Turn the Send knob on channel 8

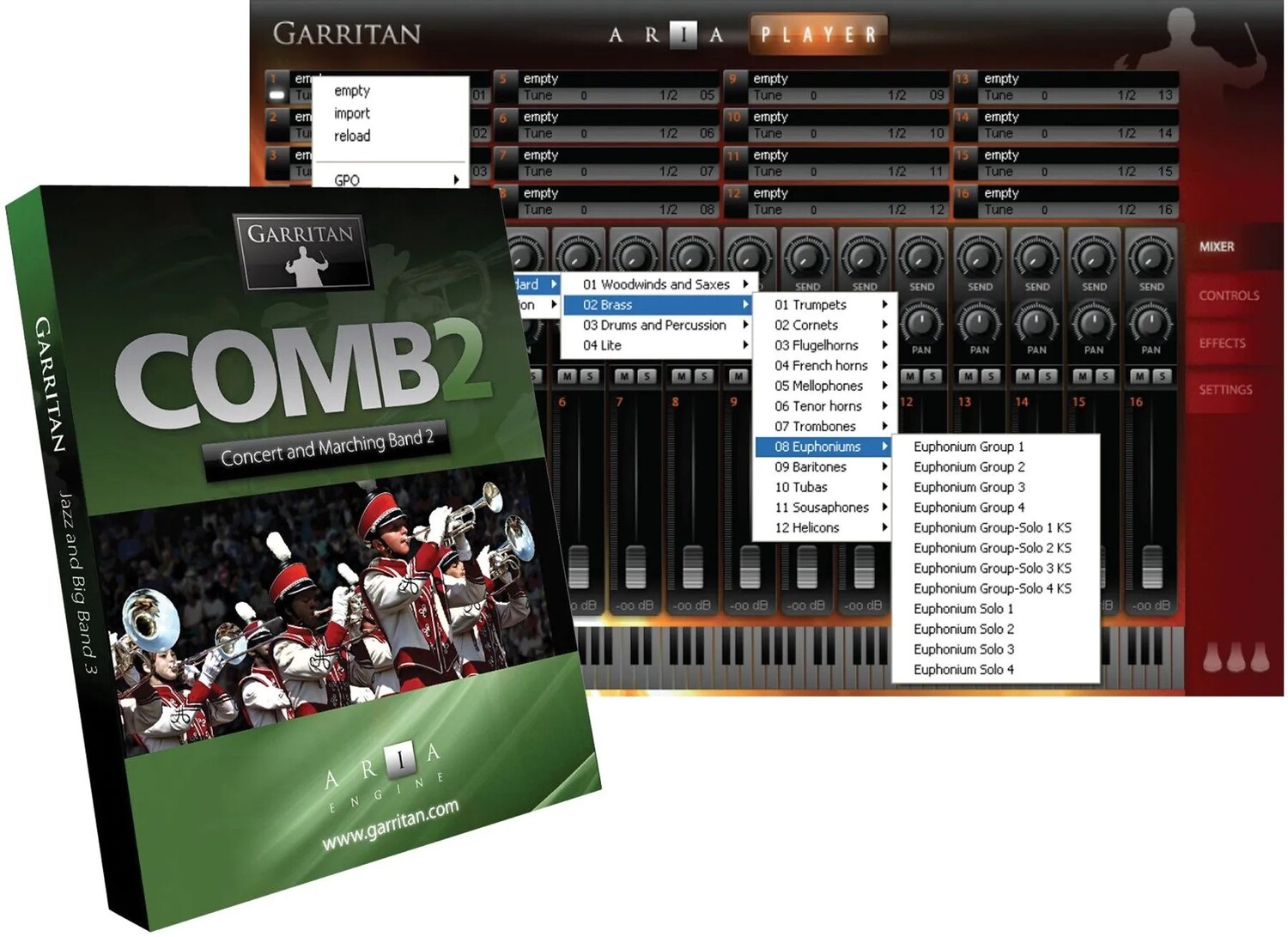pyautogui.click(x=691, y=256)
